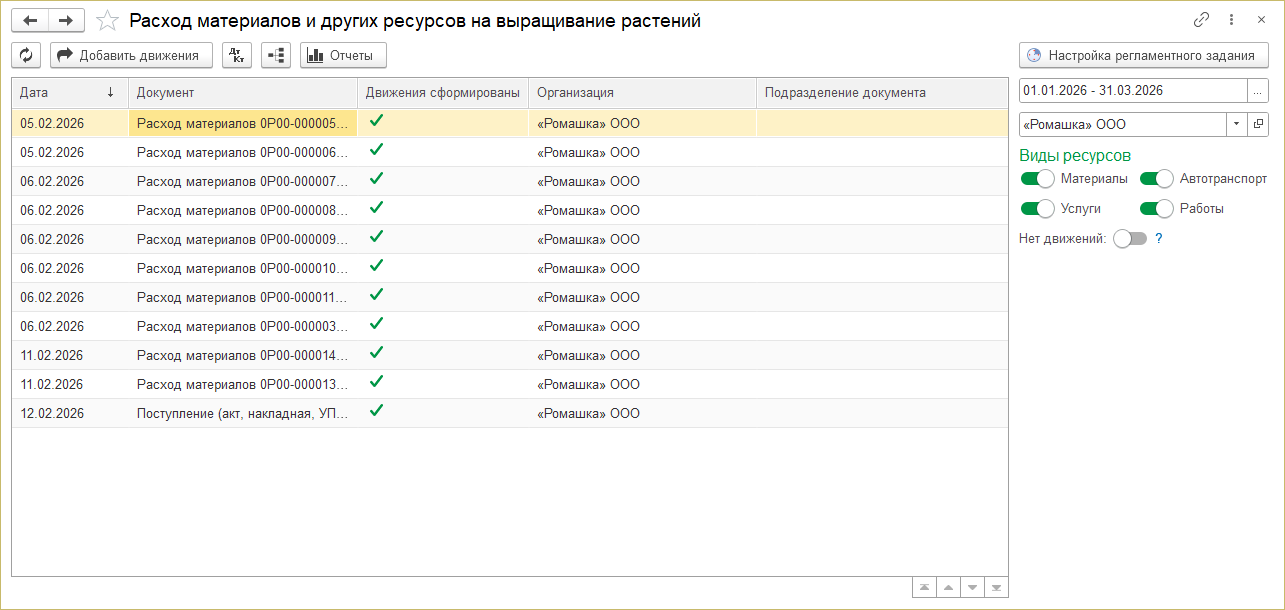Viewport: 1285px width, 610px height.
Task: Add this form to favorites star
Action: [x=108, y=20]
